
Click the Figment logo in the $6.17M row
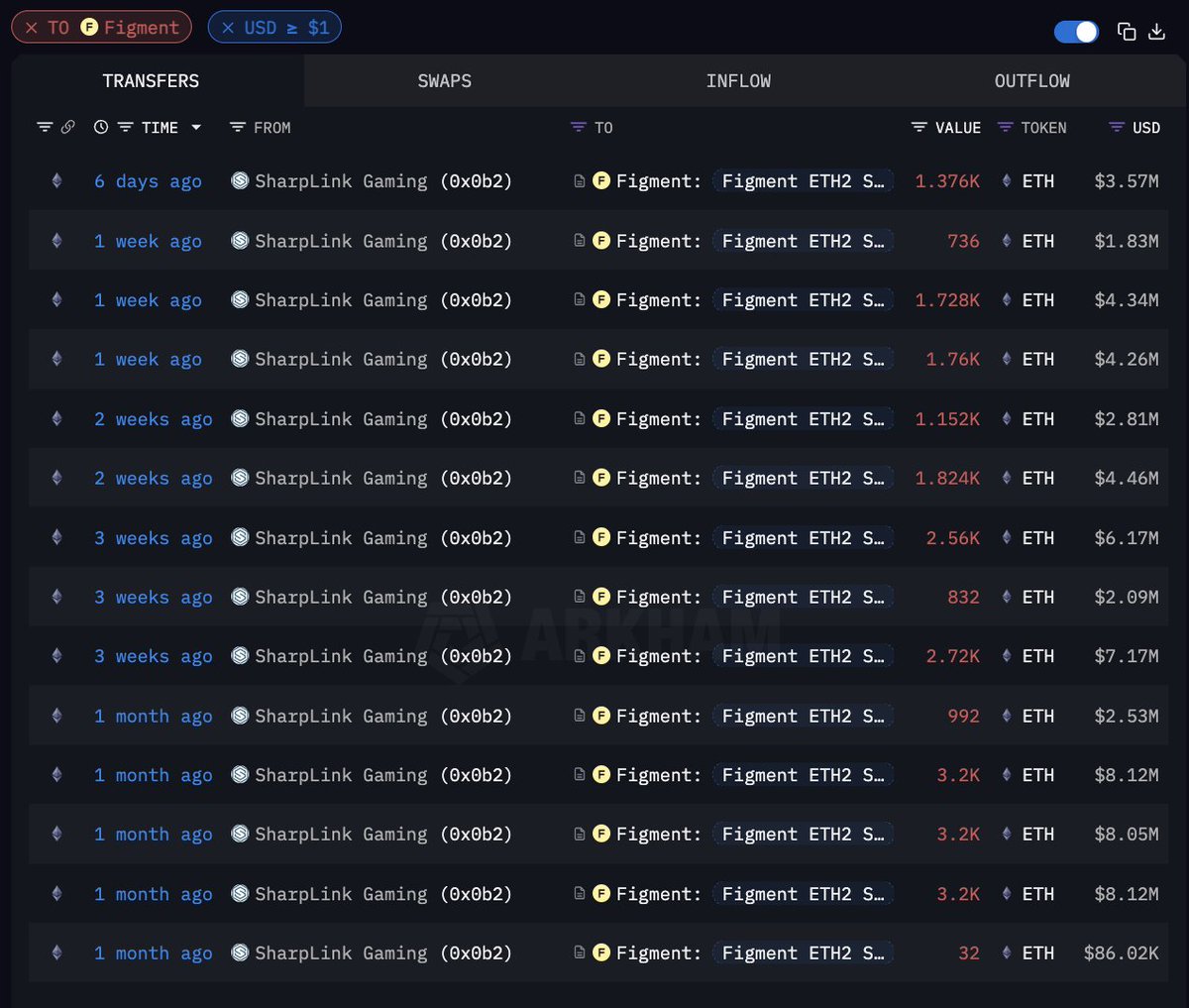[x=601, y=537]
